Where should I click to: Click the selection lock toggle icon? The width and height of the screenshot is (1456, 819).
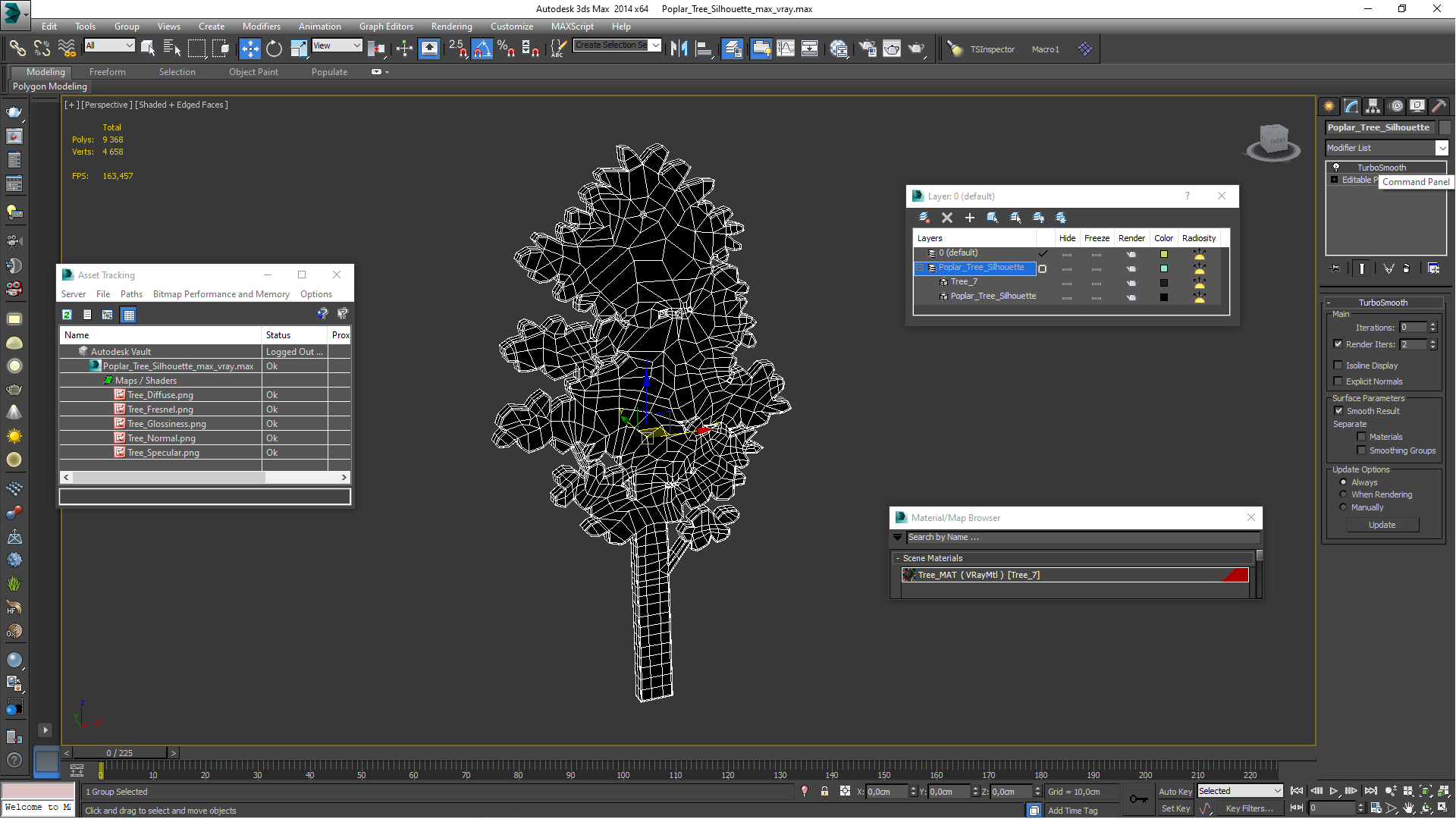pos(824,791)
